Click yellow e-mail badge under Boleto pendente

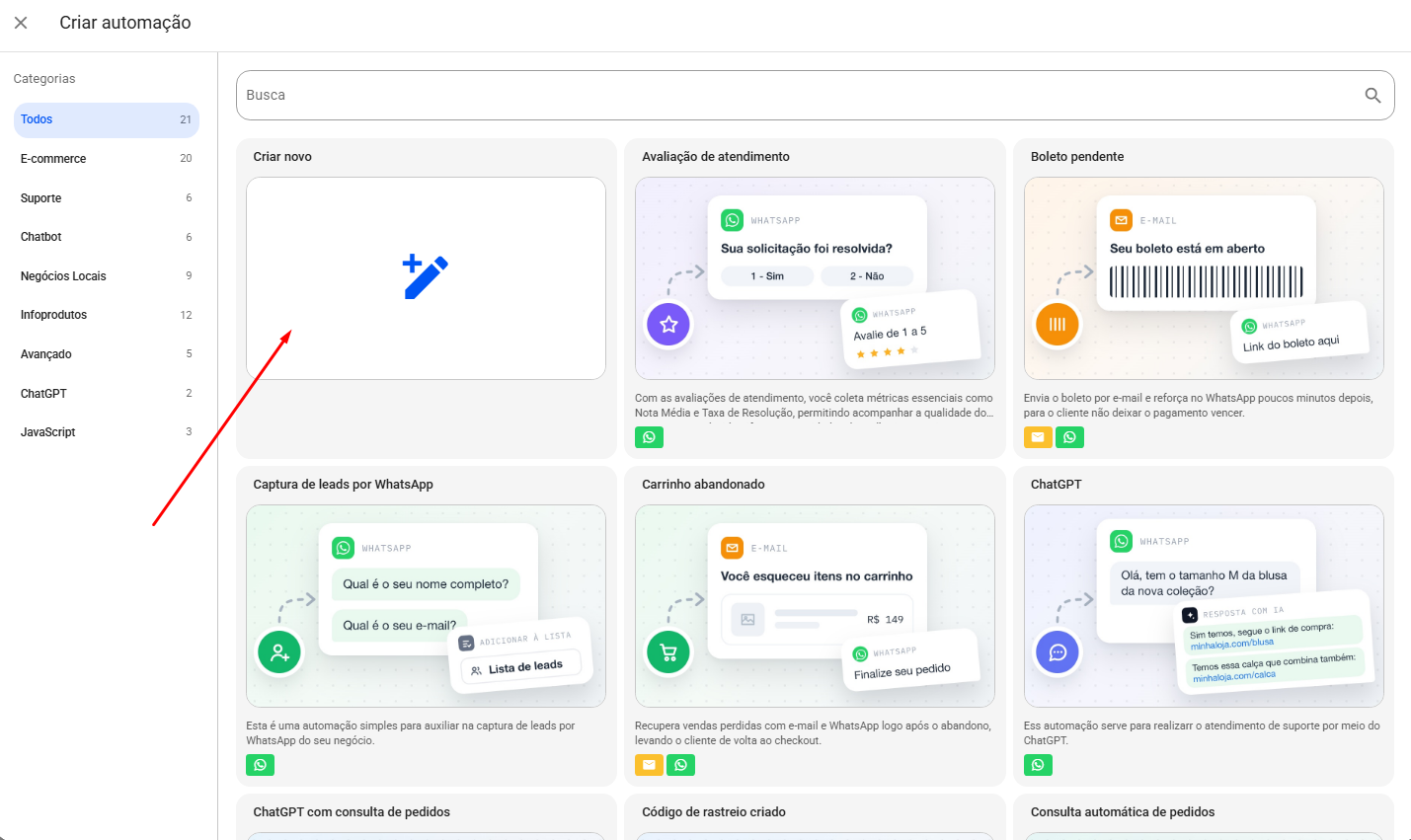pos(1038,437)
